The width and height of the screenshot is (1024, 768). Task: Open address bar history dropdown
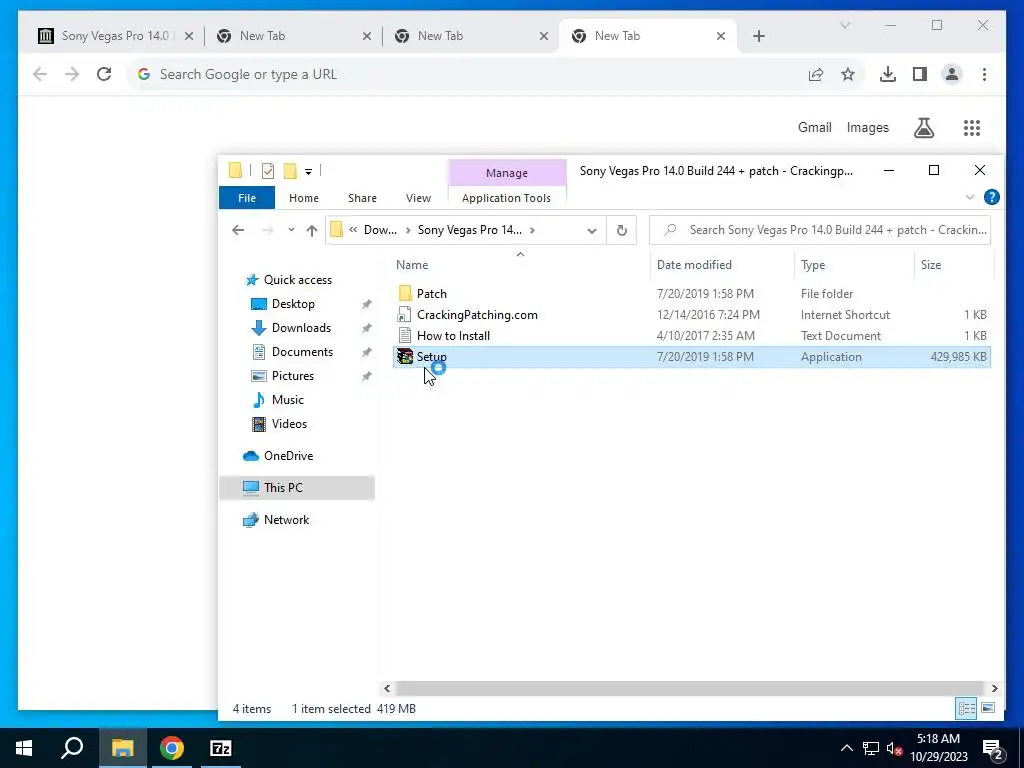pos(592,231)
